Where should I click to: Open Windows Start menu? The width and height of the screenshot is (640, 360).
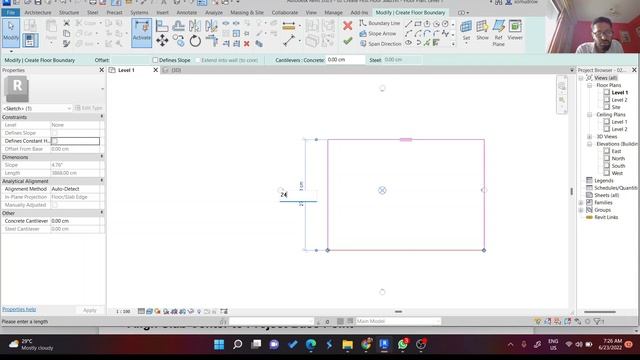point(219,344)
